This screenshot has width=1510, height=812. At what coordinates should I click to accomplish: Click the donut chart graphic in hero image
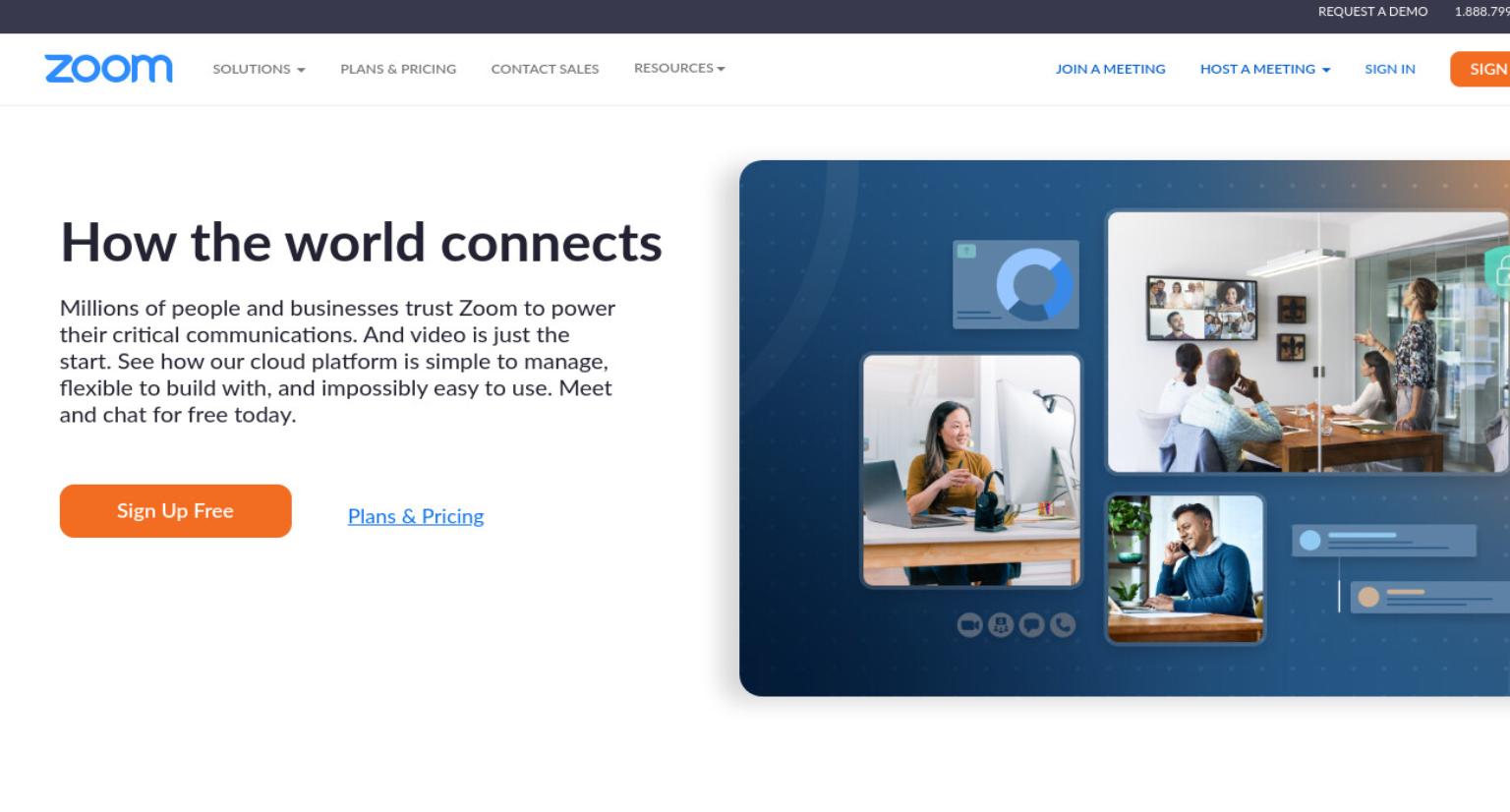click(x=1033, y=285)
